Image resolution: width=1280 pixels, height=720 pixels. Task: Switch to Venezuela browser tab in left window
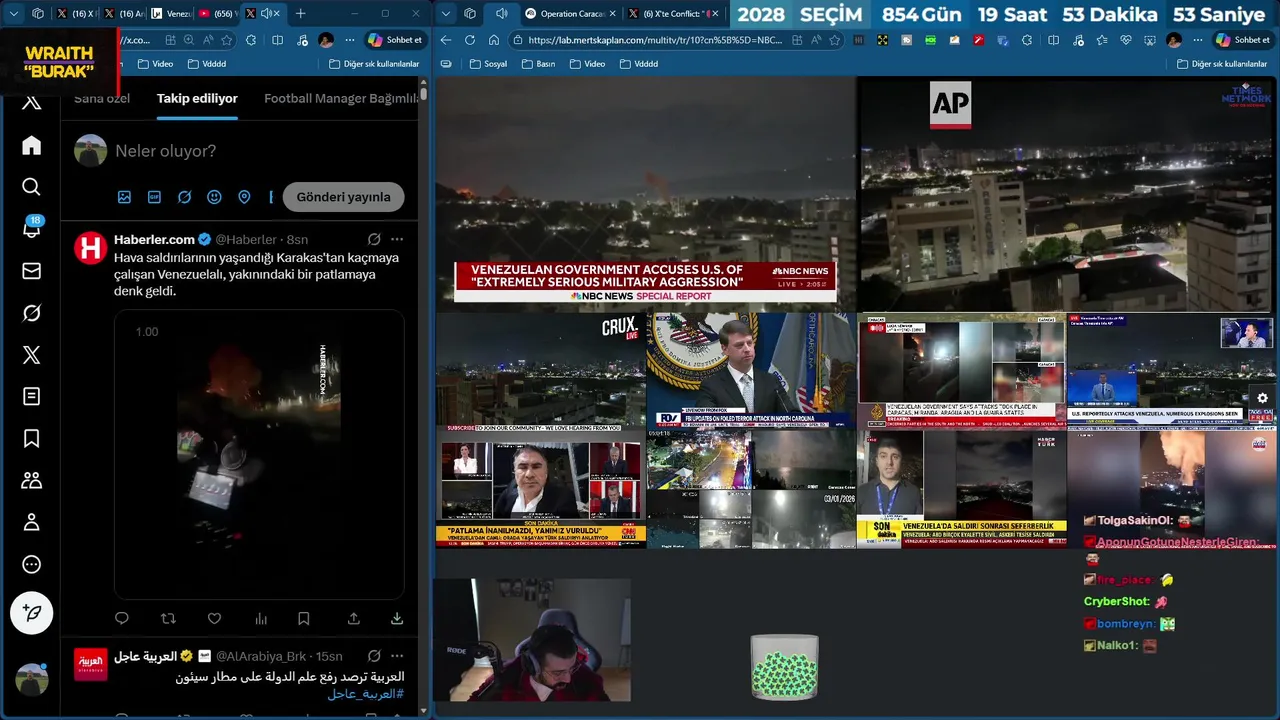click(x=170, y=13)
